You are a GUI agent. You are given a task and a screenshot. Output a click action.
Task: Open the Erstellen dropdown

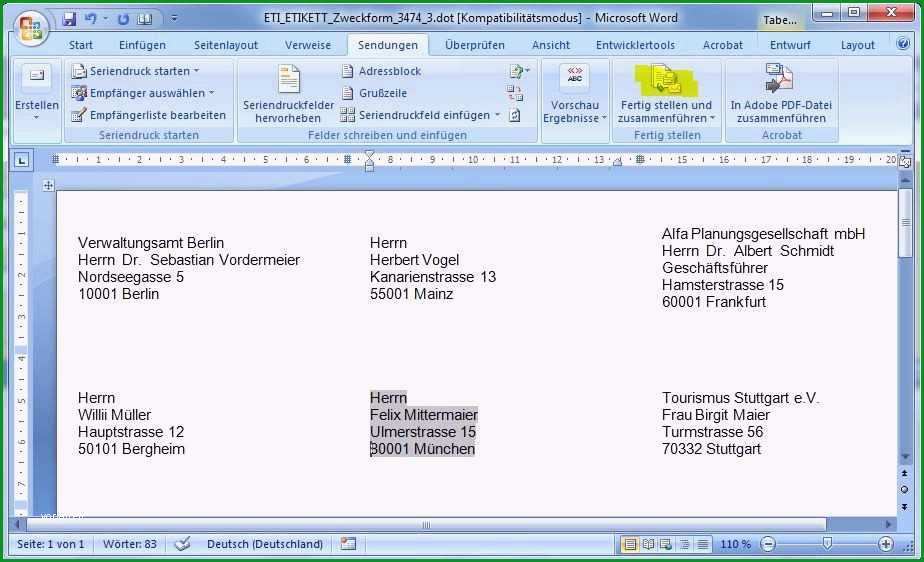click(37, 94)
